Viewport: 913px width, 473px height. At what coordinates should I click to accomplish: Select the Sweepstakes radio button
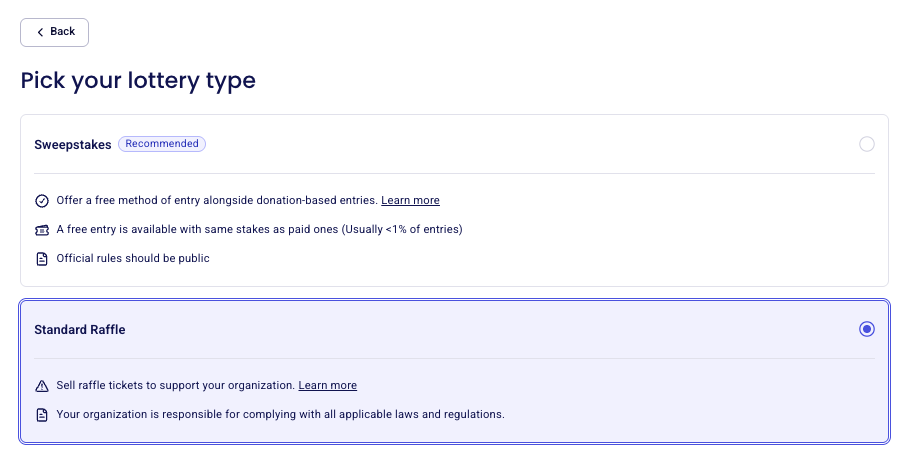point(866,144)
